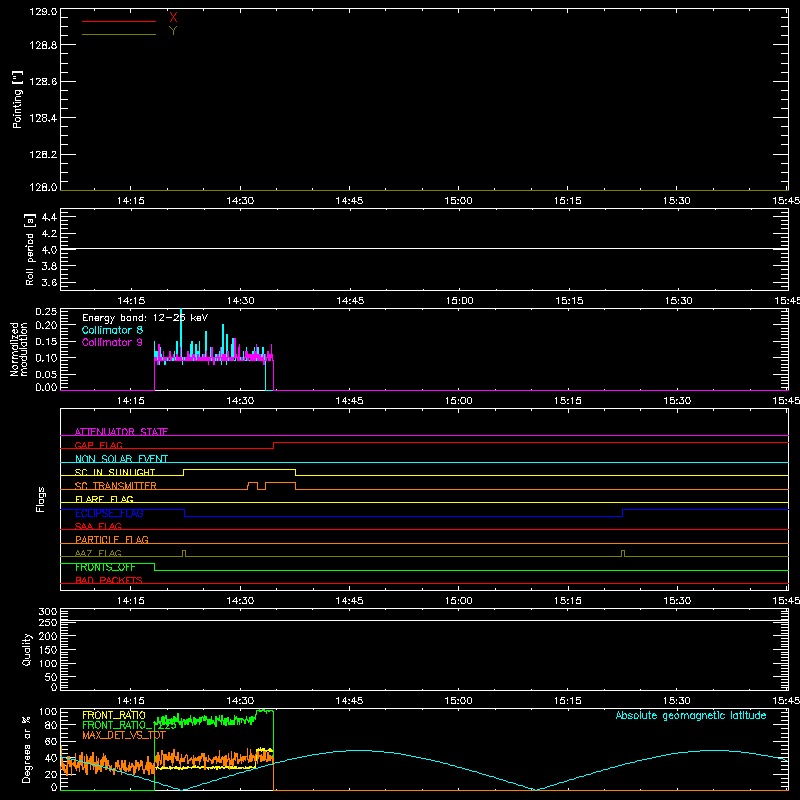
Task: Click the 15:30 label under Quality plot
Action: tap(677, 701)
